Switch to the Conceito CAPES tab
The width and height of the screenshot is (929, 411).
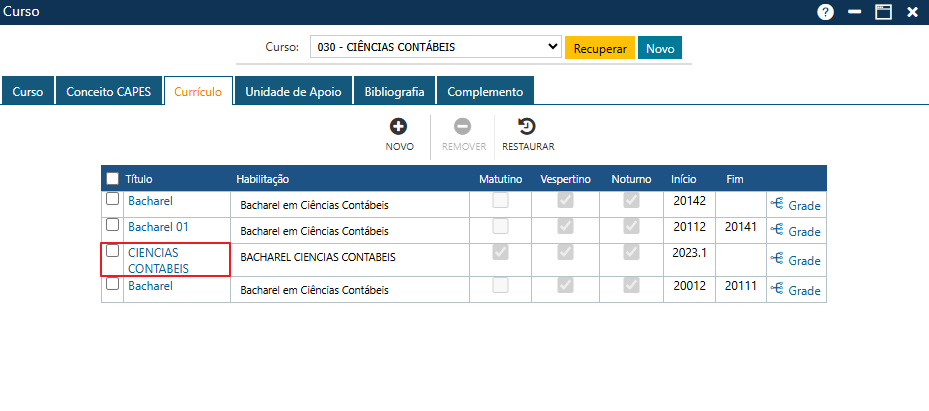[108, 92]
